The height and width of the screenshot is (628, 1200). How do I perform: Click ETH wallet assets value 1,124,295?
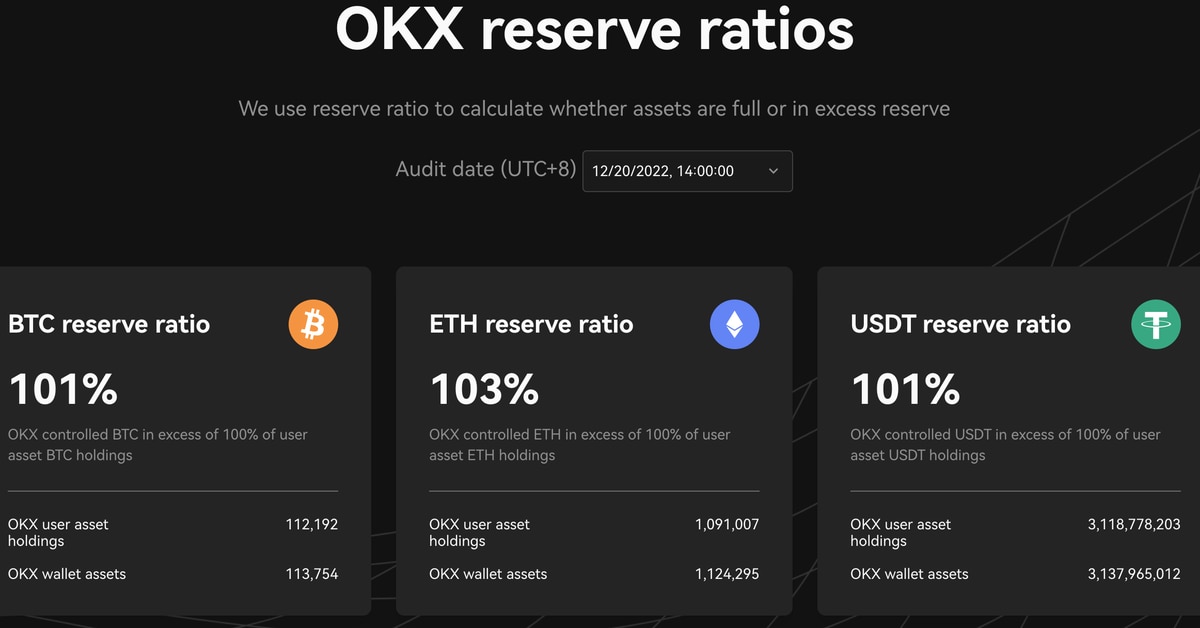tap(727, 574)
